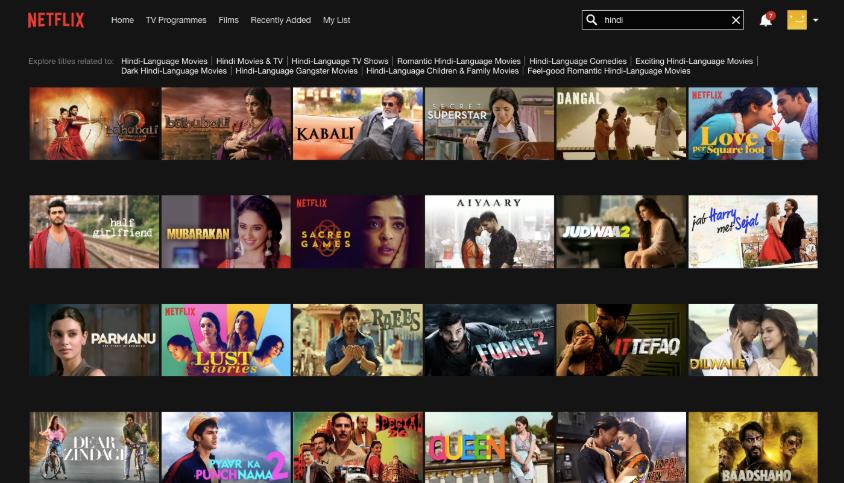844x483 pixels.
Task: Explore Hindi Movies & TV link
Action: pos(249,61)
